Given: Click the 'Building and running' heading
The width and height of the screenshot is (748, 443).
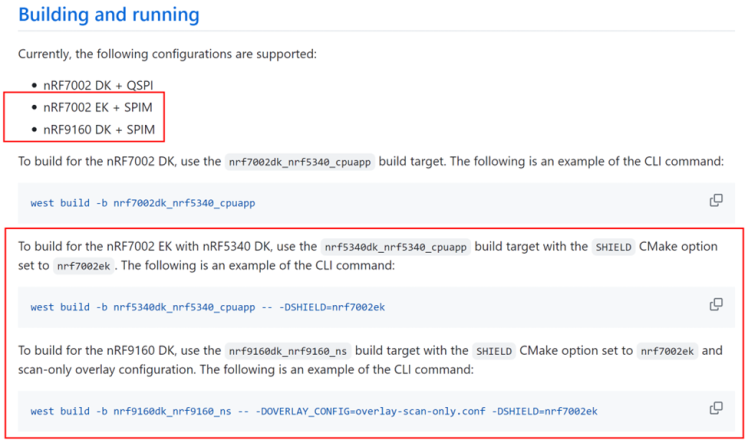Looking at the screenshot, I should (x=109, y=16).
